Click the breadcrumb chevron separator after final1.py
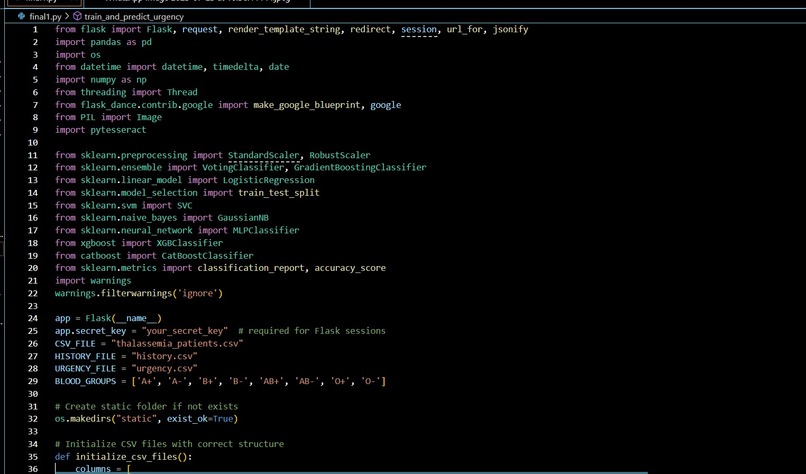 click(x=67, y=16)
